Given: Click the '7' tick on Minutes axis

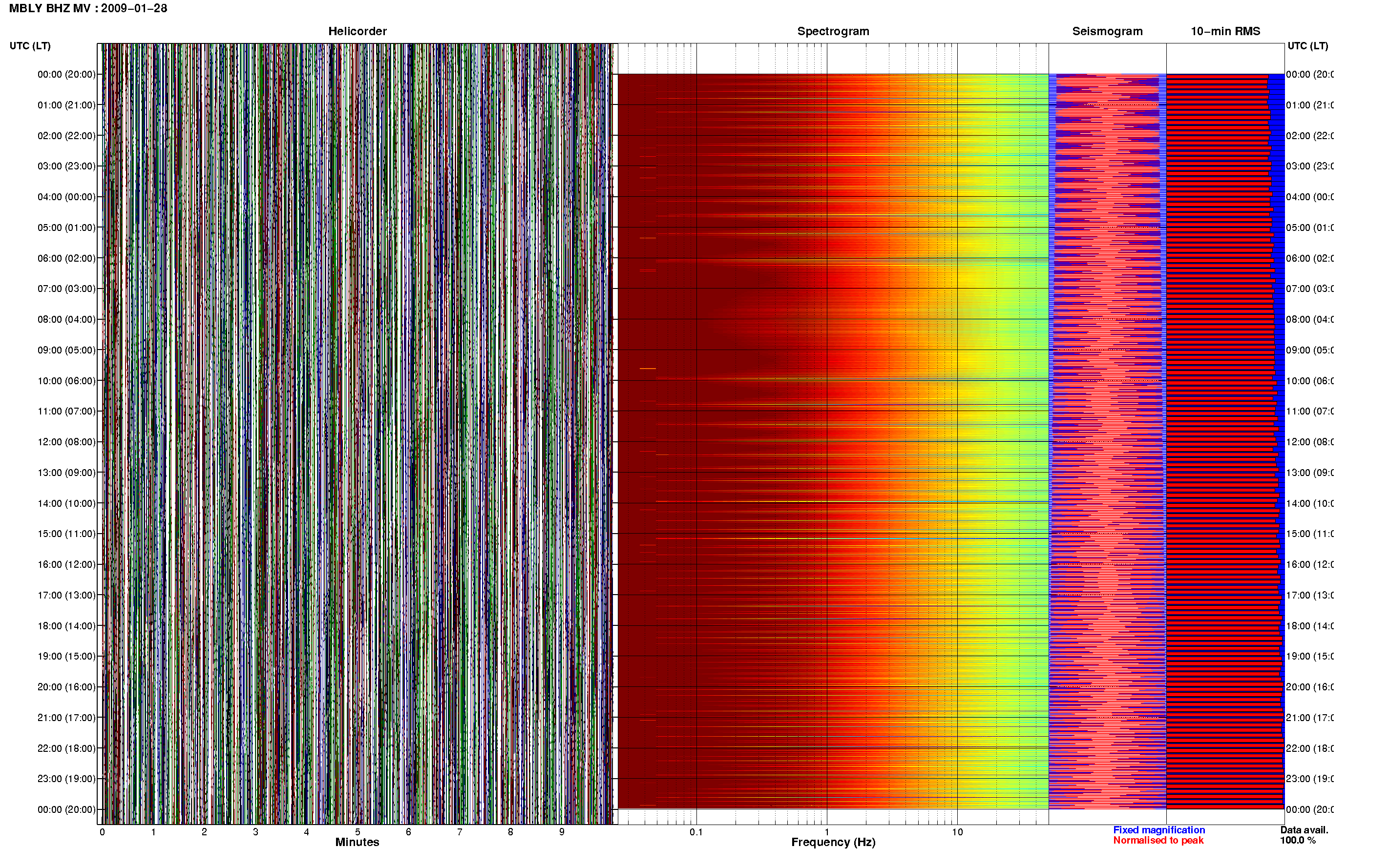Looking at the screenshot, I should coord(460,832).
